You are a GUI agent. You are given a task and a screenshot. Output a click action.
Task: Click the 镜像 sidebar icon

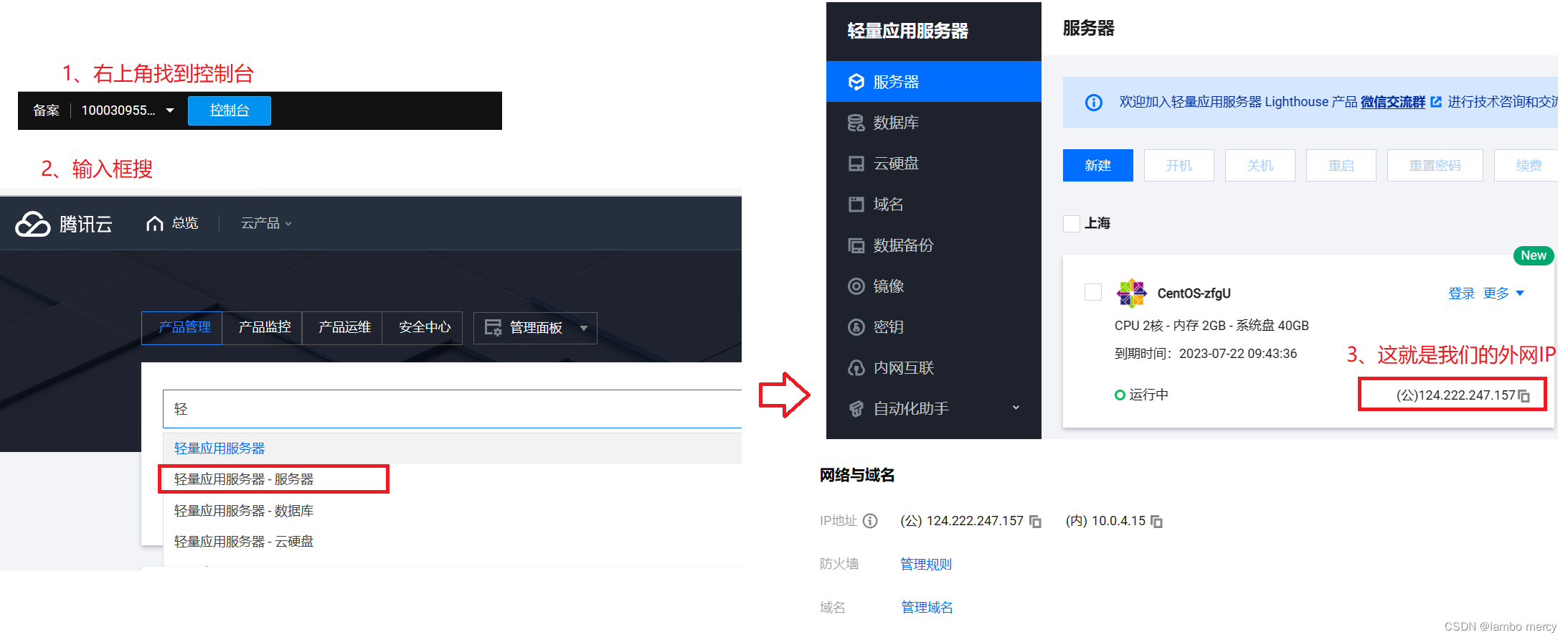tap(856, 286)
